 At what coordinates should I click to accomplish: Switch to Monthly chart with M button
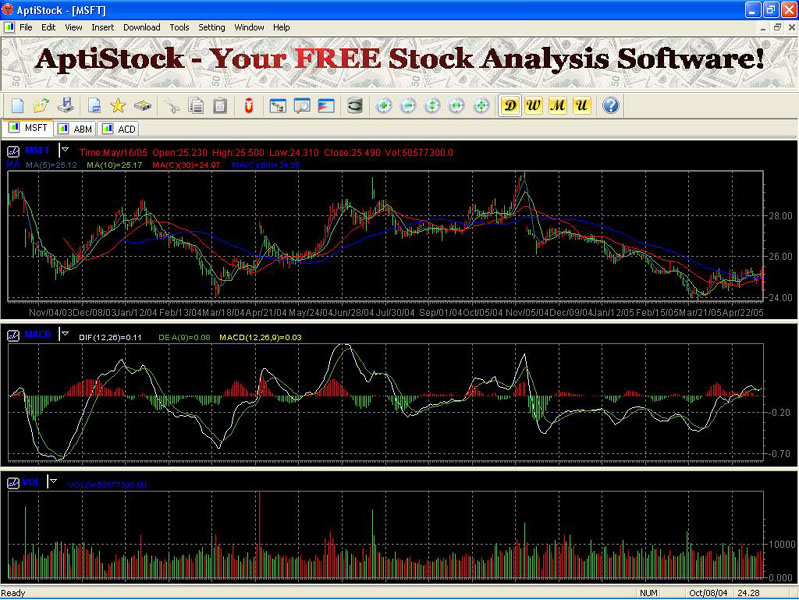(x=557, y=106)
